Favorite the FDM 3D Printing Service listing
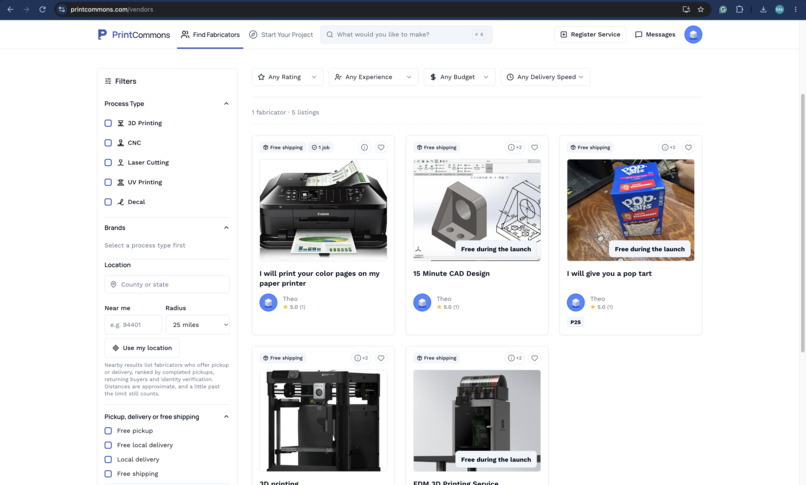The width and height of the screenshot is (806, 485). click(535, 358)
